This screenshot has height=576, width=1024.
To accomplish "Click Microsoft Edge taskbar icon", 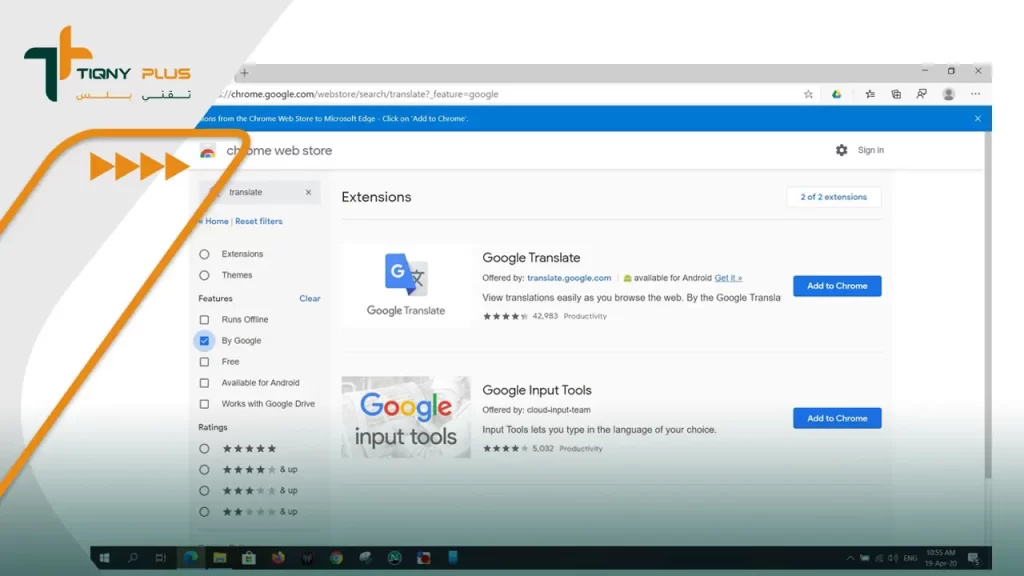I will click(x=190, y=558).
